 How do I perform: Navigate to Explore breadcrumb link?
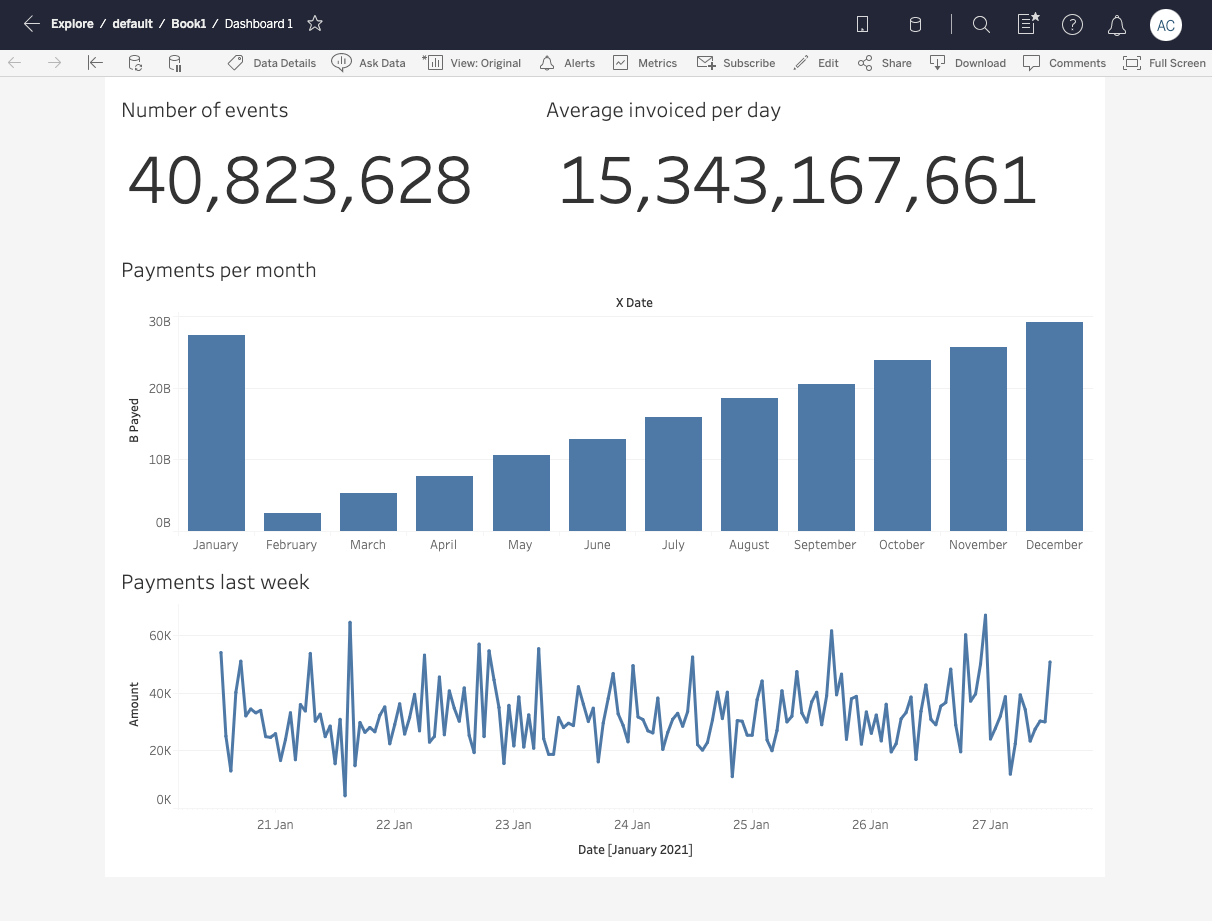[x=72, y=23]
